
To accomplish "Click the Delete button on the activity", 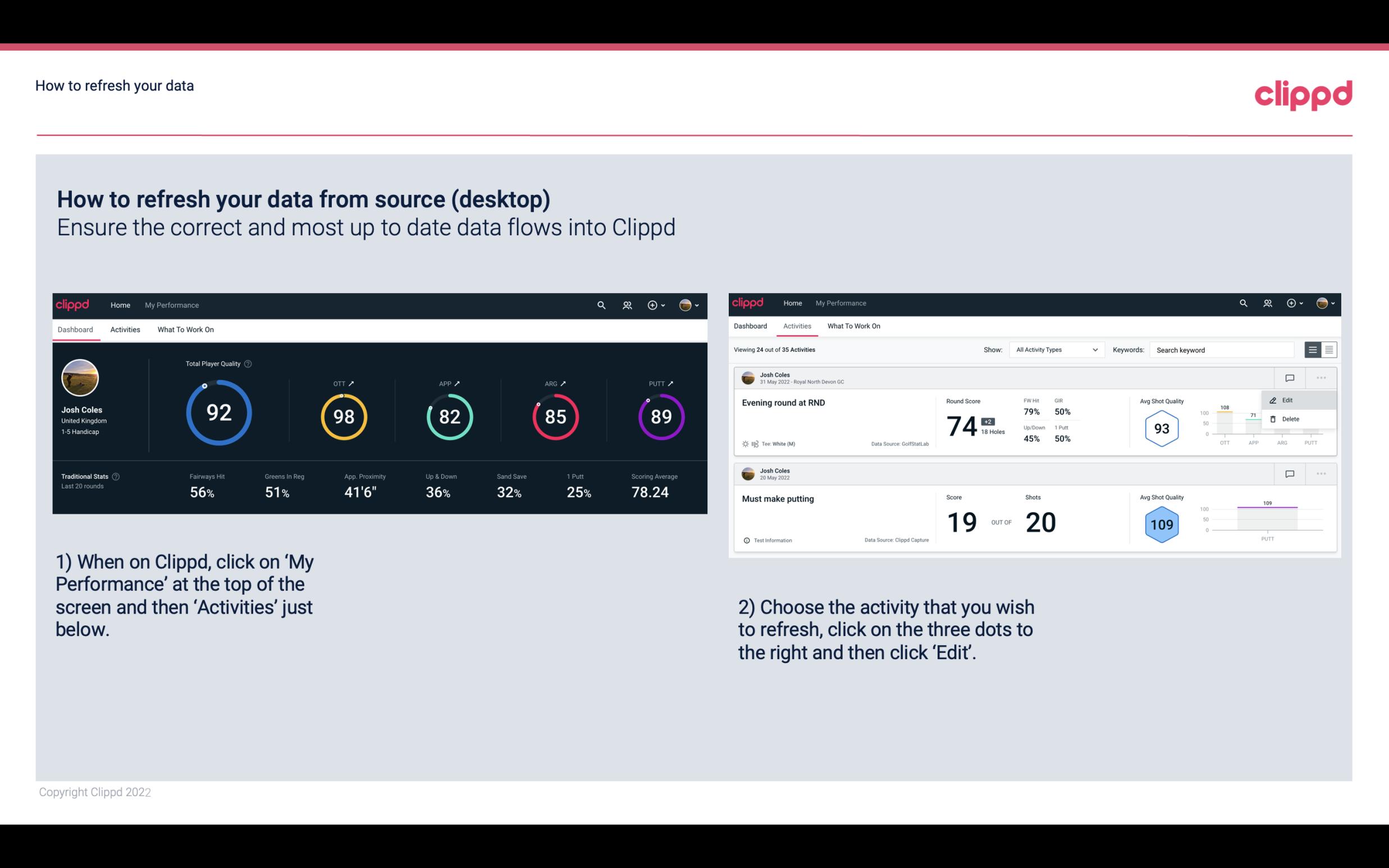I will coord(1291,419).
